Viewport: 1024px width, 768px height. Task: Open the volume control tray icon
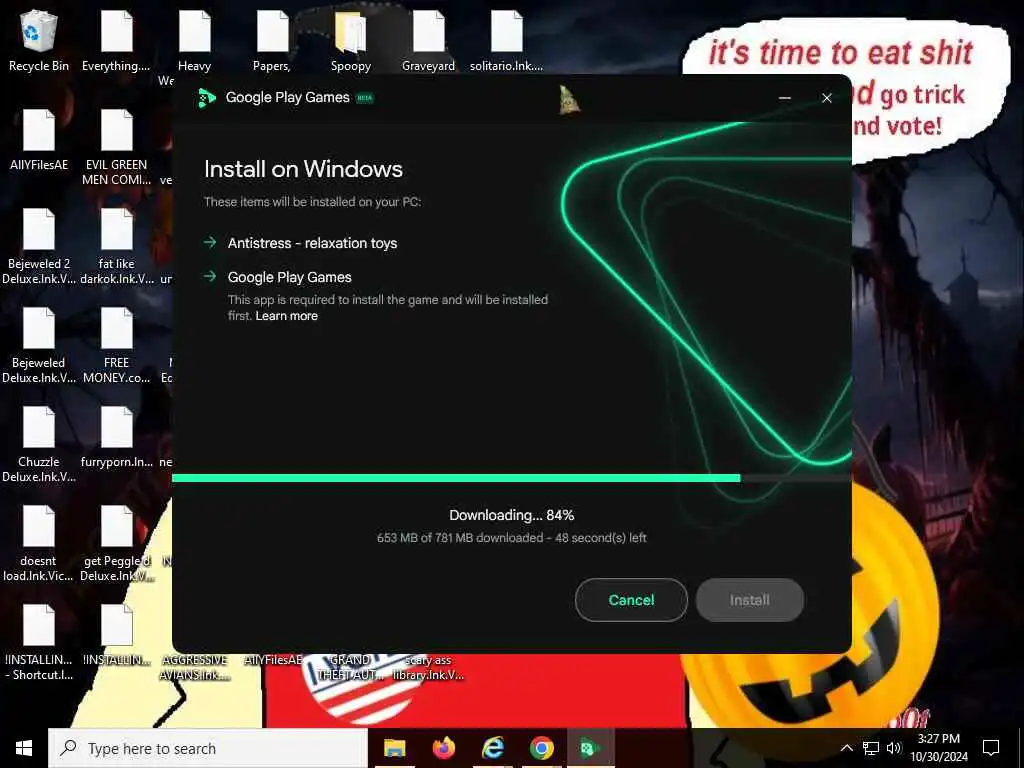coord(894,748)
